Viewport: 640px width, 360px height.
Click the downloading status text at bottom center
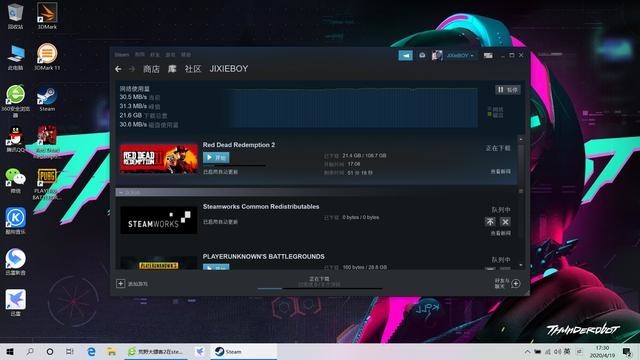(319, 279)
